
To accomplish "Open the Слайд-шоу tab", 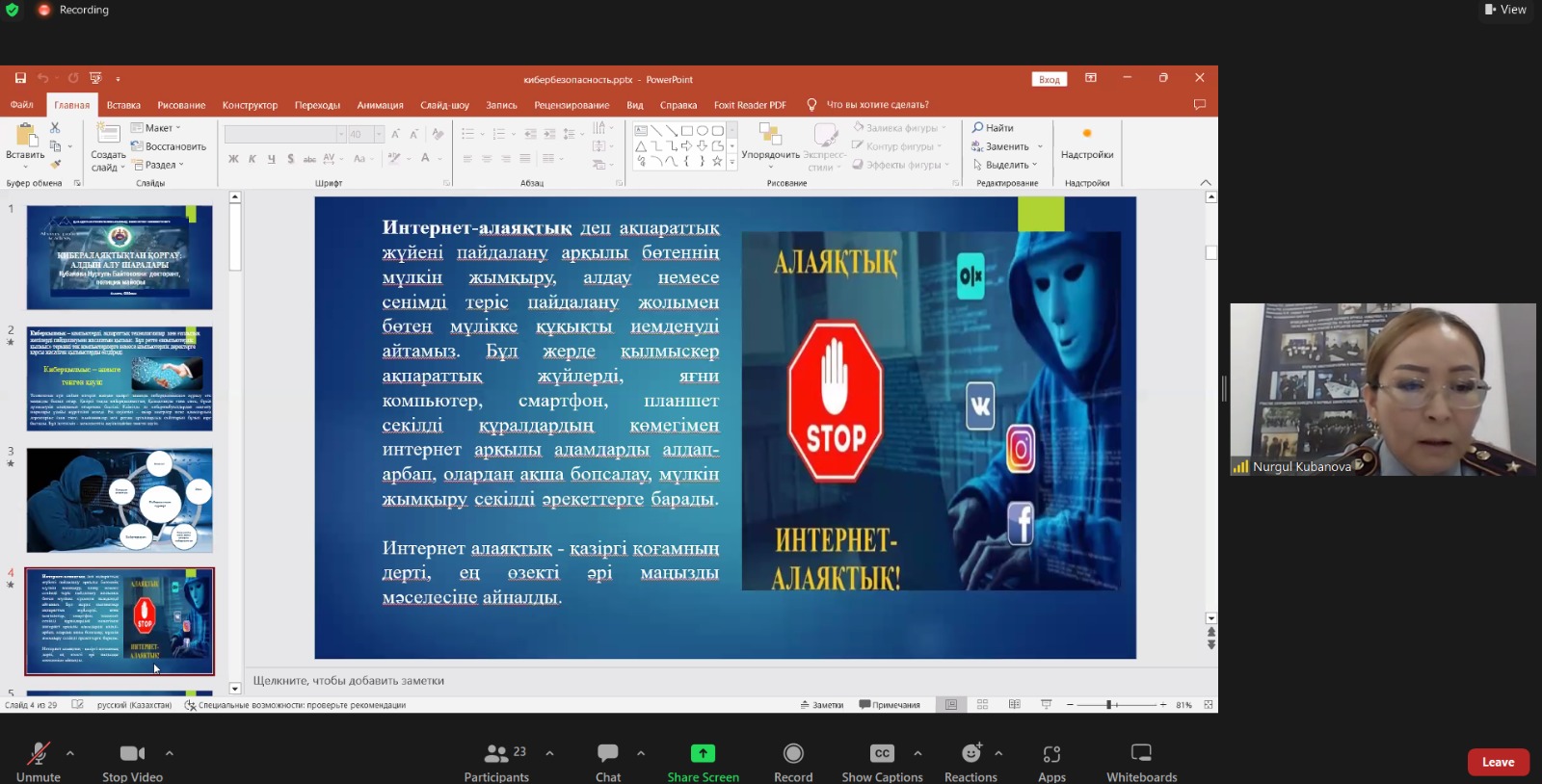I will [444, 105].
